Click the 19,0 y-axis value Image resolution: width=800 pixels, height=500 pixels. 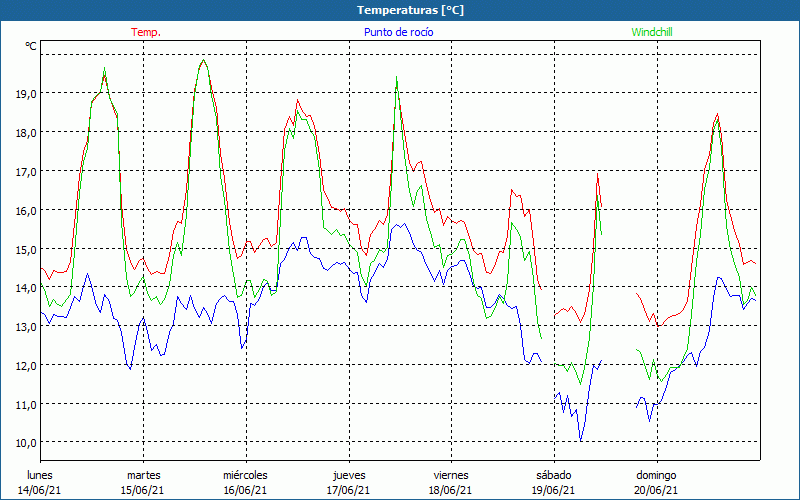[x=26, y=93]
